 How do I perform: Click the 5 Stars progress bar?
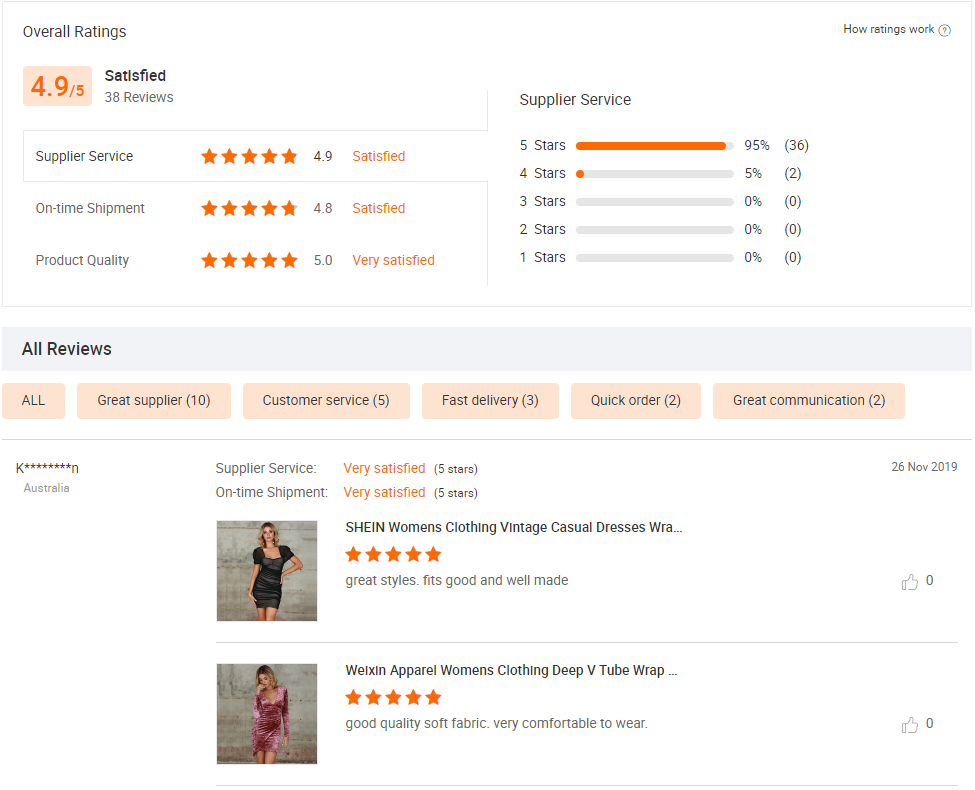[x=655, y=146]
